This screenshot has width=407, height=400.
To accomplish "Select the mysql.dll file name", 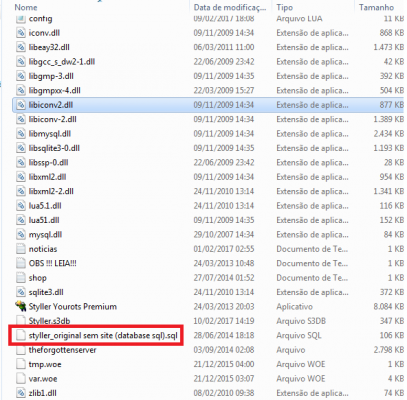I will pyautogui.click(x=45, y=235).
